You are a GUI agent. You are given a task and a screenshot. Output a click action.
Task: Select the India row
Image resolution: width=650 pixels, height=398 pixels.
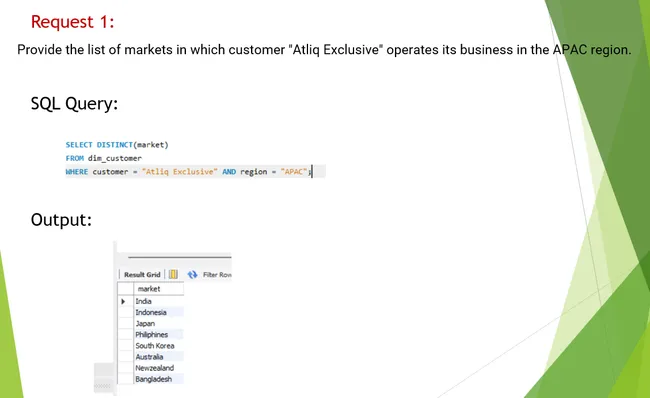pyautogui.click(x=159, y=301)
